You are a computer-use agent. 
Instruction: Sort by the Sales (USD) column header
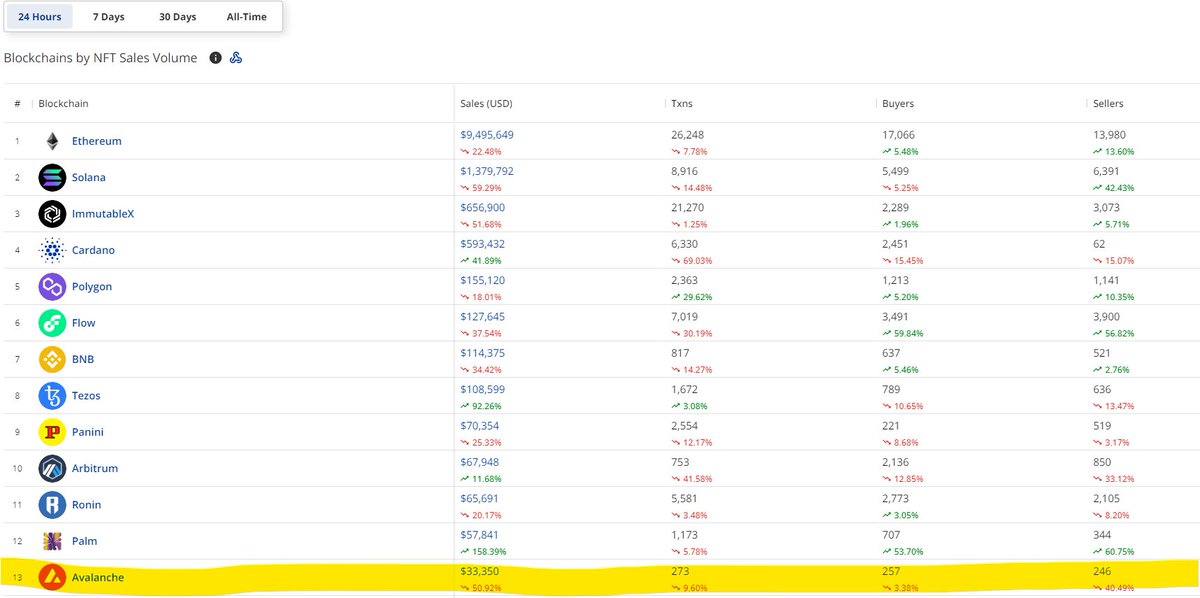point(486,103)
